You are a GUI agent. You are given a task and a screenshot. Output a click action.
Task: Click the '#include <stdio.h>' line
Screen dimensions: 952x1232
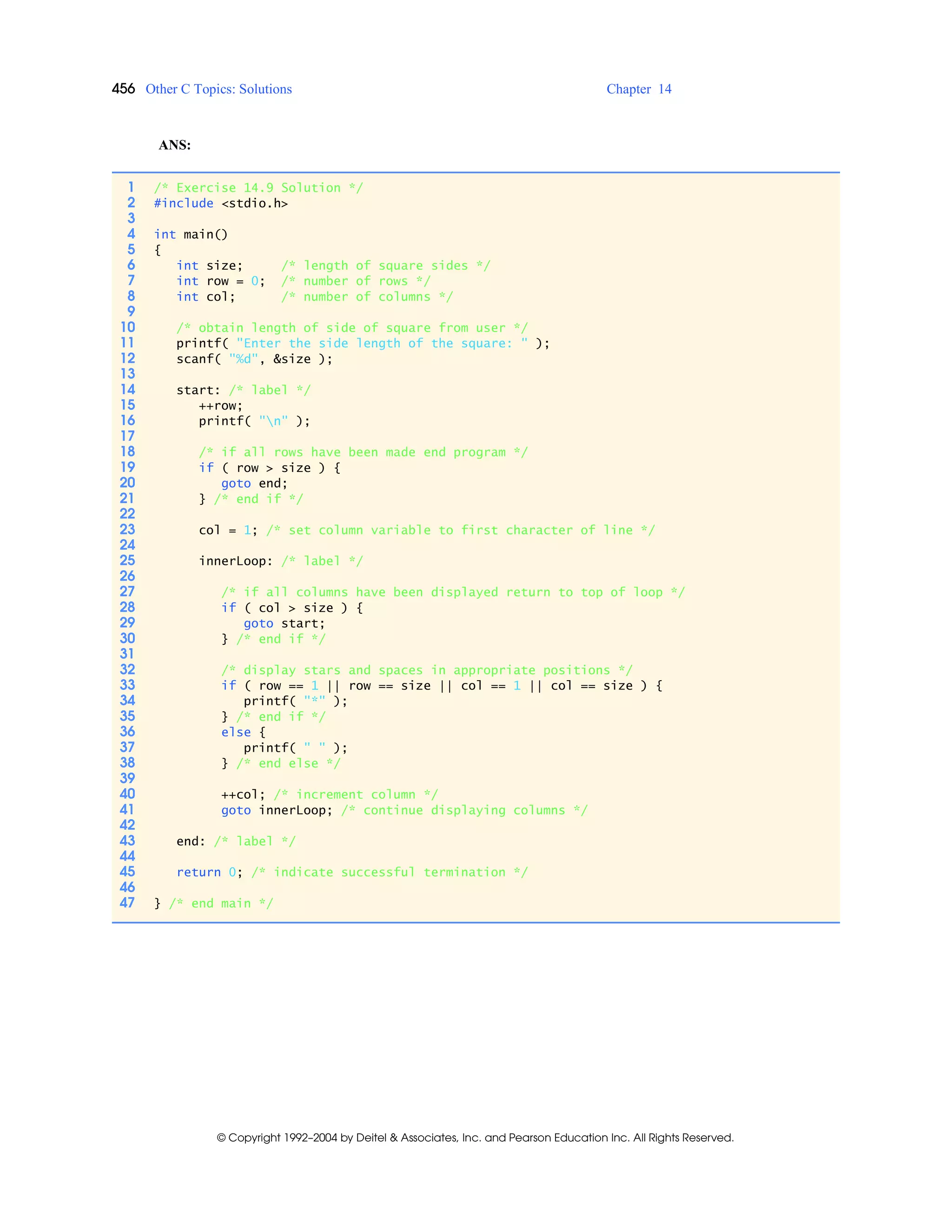pyautogui.click(x=221, y=204)
